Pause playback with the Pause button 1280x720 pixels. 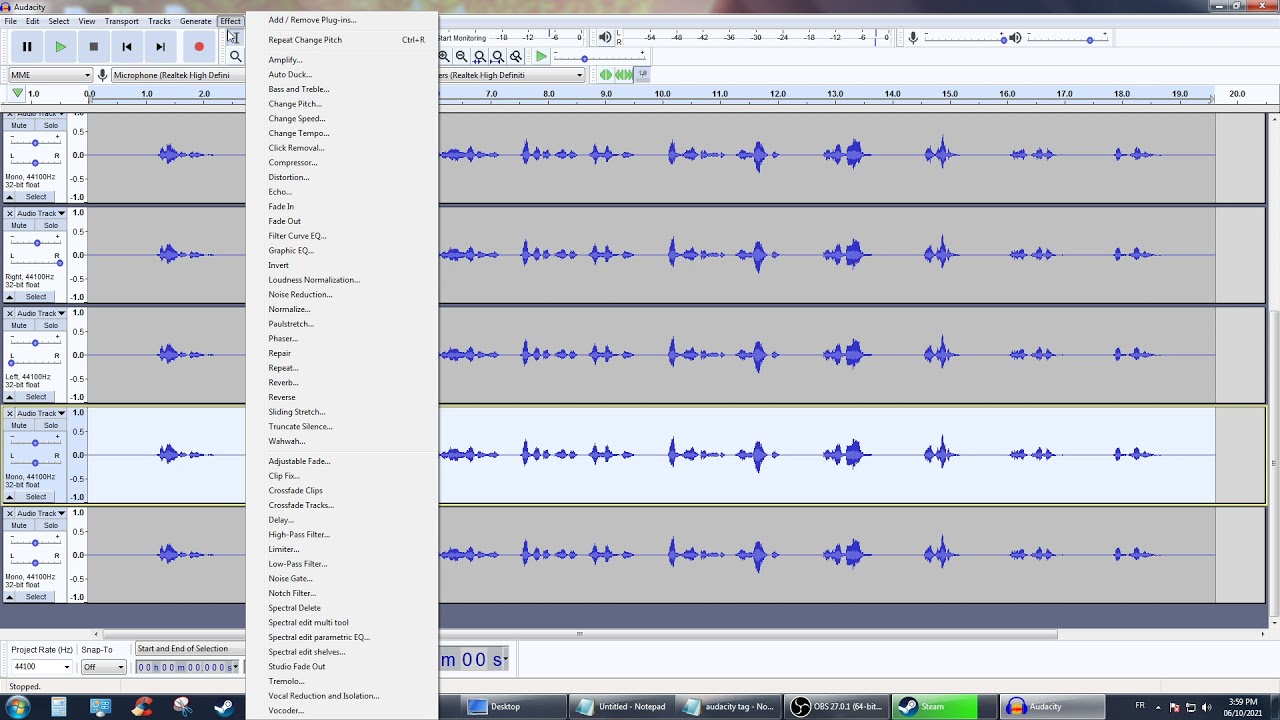27,46
